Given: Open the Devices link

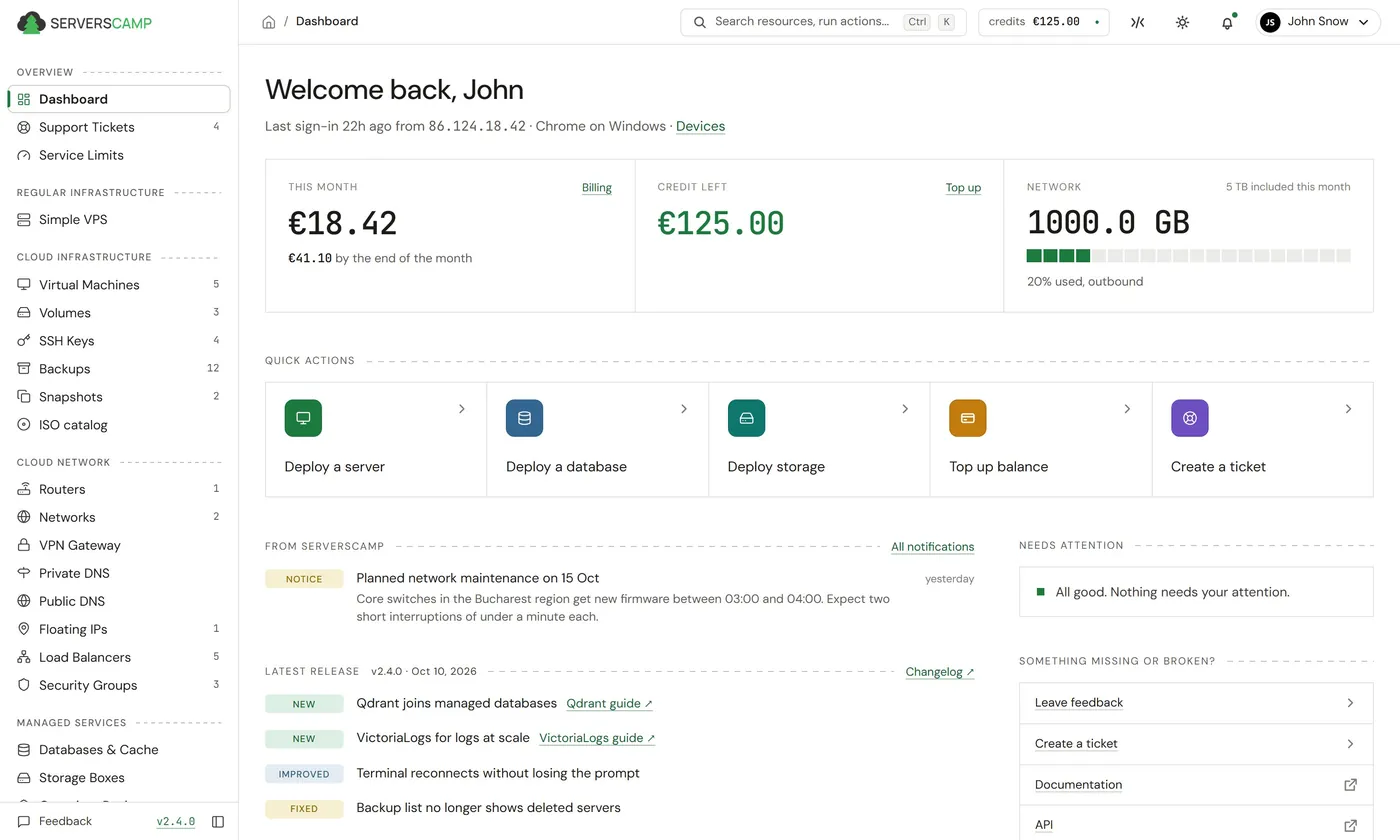Looking at the screenshot, I should point(700,126).
